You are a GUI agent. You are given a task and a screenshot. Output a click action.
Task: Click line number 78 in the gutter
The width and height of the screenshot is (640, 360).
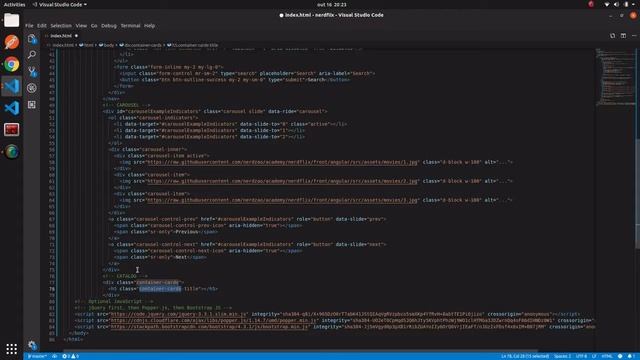[x=52, y=289]
